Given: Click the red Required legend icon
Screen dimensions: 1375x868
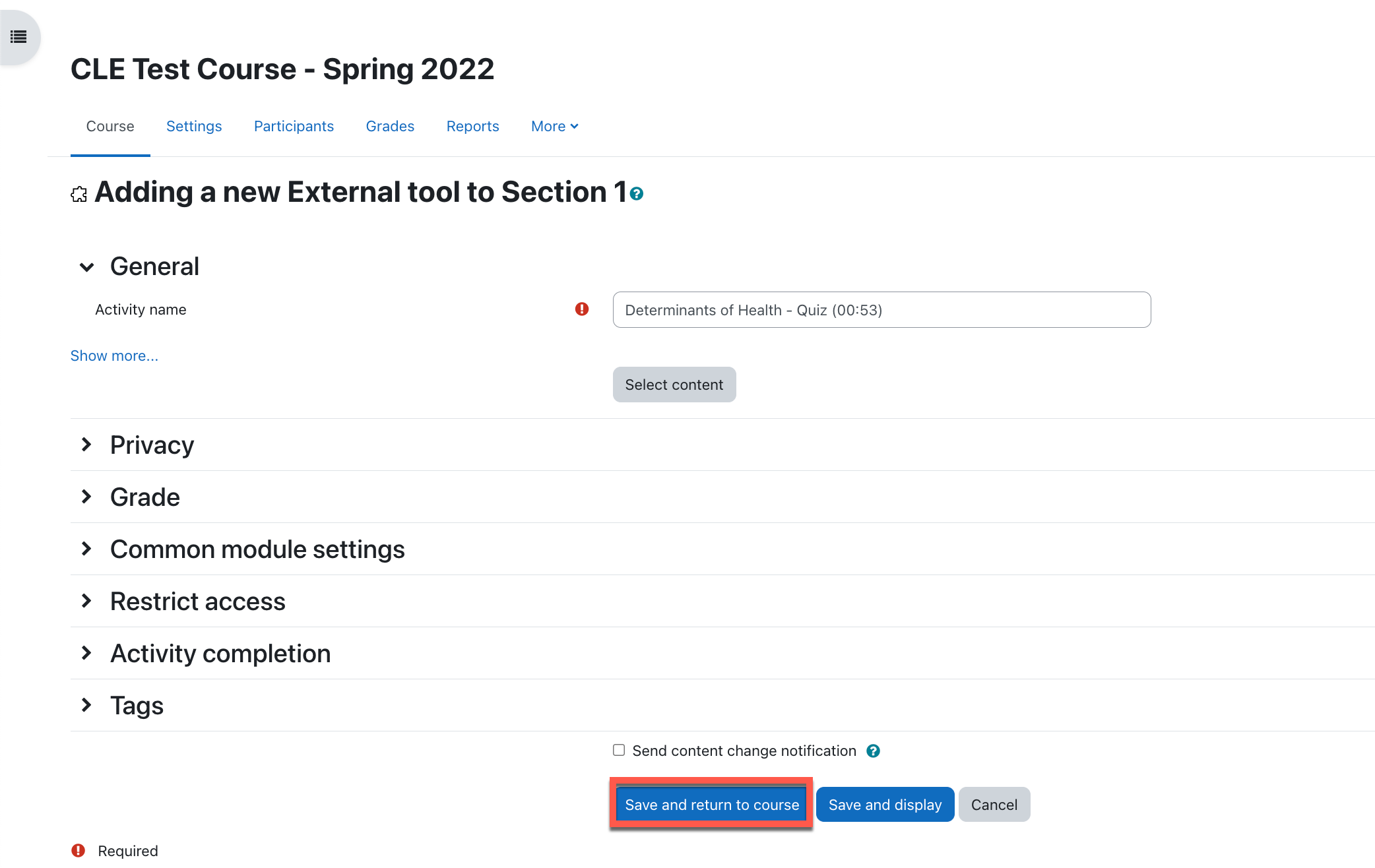Looking at the screenshot, I should [79, 851].
